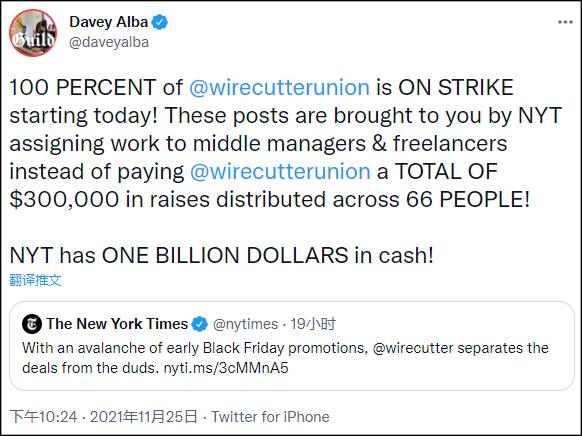Screen dimensions: 582x436
Task: Open Davey Alba's profile picture
Action: 33,33
